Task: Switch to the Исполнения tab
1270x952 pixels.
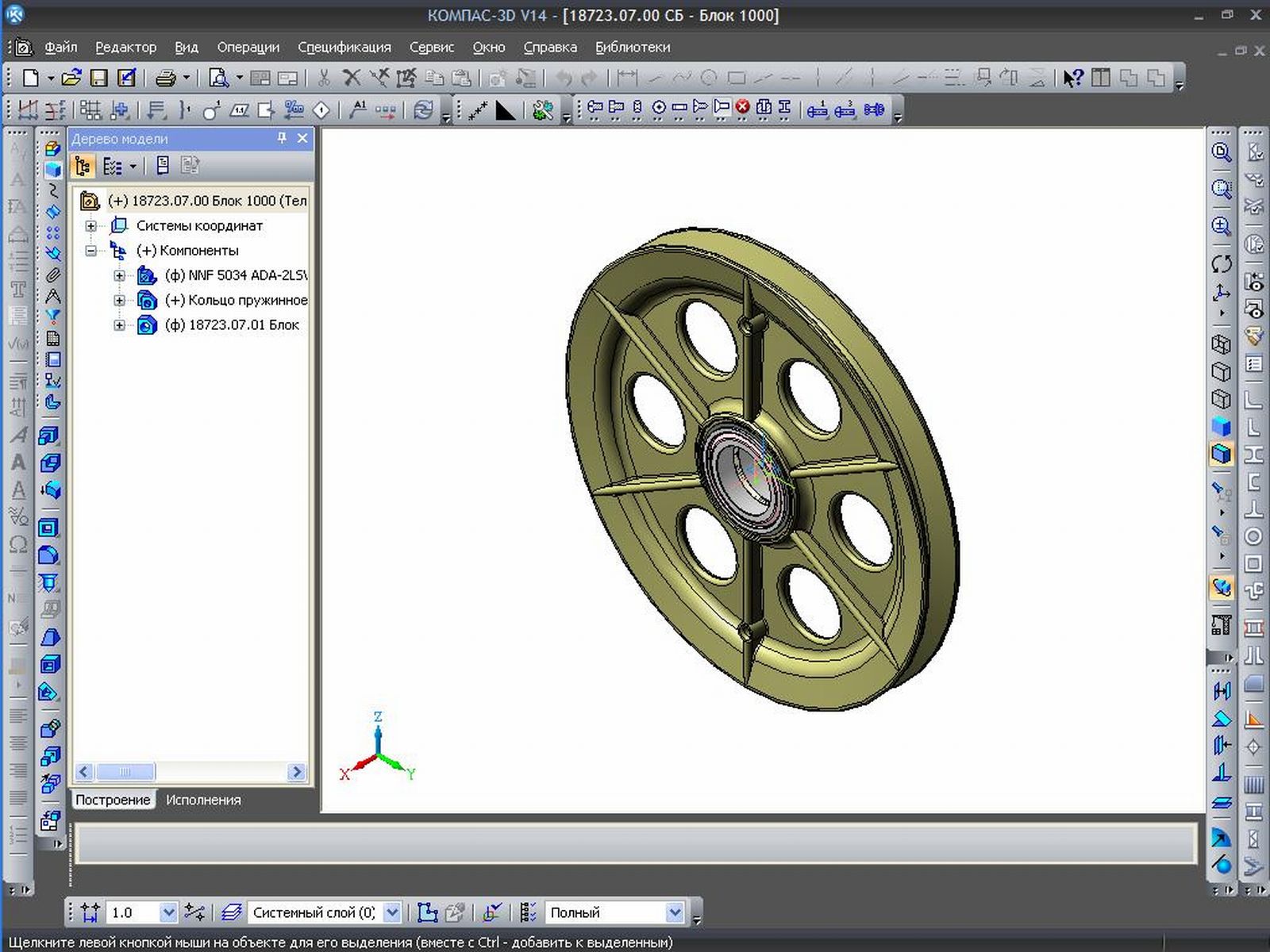Action: [203, 800]
